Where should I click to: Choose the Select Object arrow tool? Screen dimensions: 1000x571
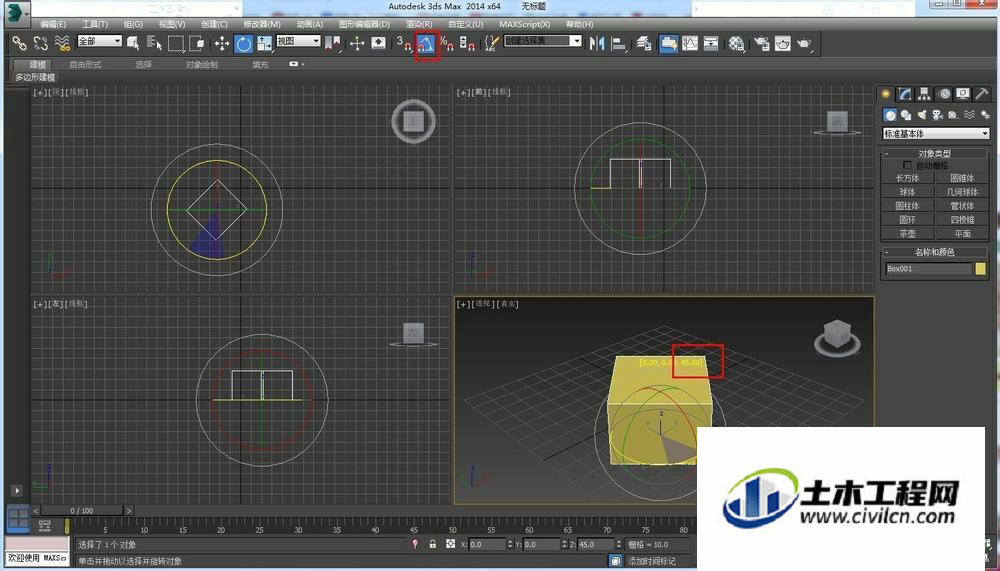[x=133, y=43]
